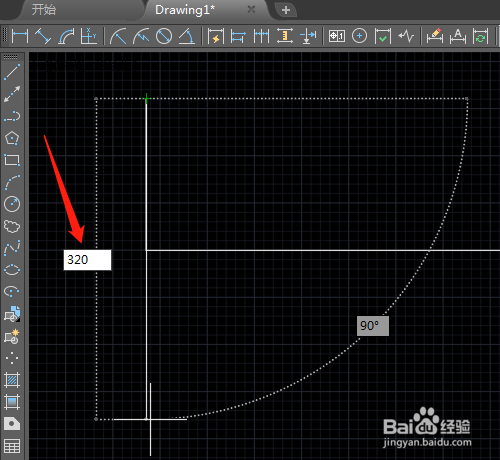Start Quick Dimension with lightning icon

click(216, 36)
